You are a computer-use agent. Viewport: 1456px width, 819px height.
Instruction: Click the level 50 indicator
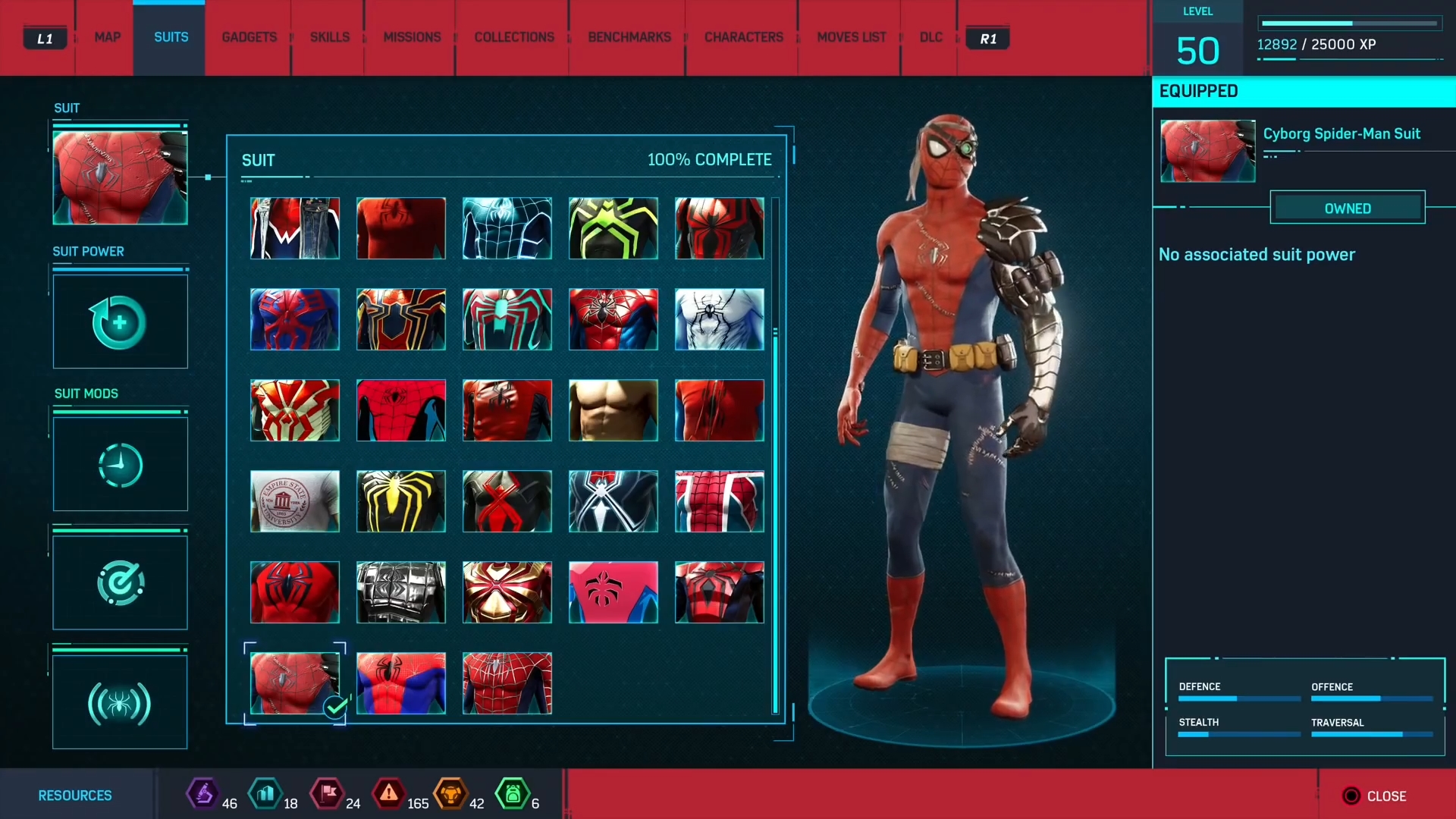pyautogui.click(x=1197, y=51)
